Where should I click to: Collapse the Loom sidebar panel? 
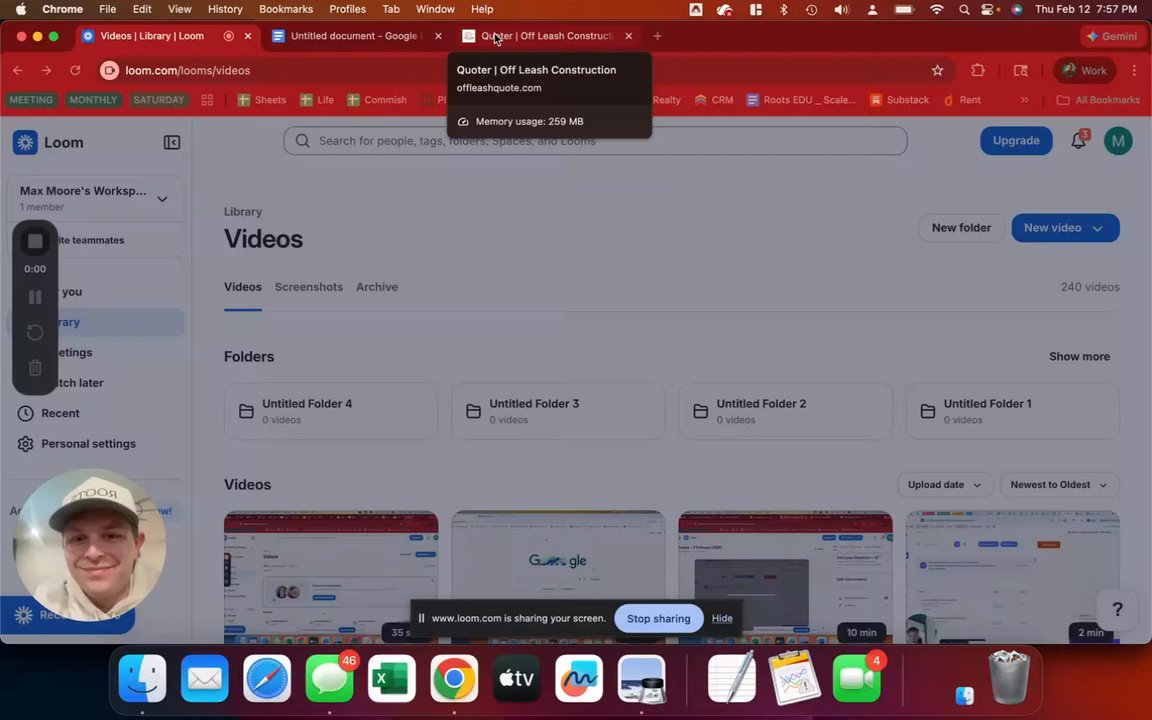point(172,143)
